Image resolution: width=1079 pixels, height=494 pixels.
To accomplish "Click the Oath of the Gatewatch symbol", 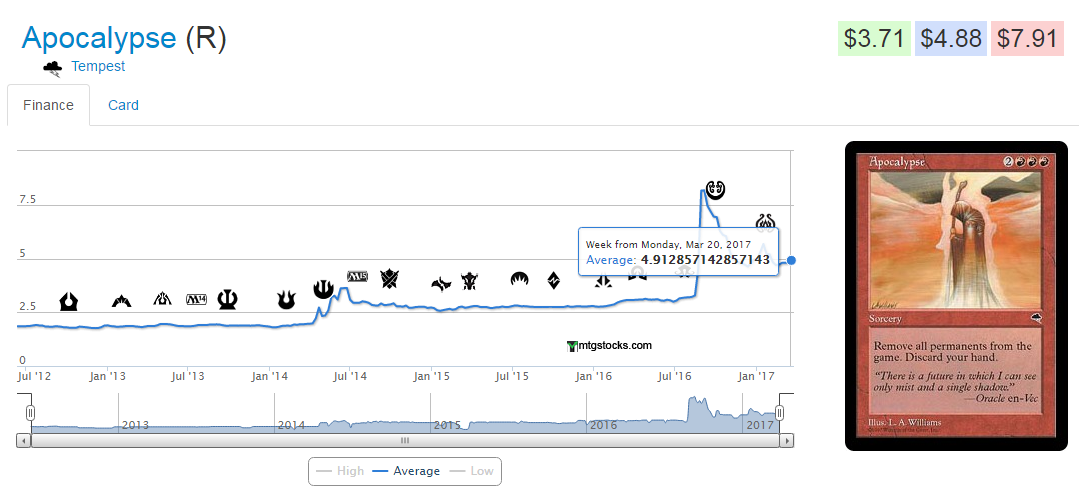I will point(603,281).
